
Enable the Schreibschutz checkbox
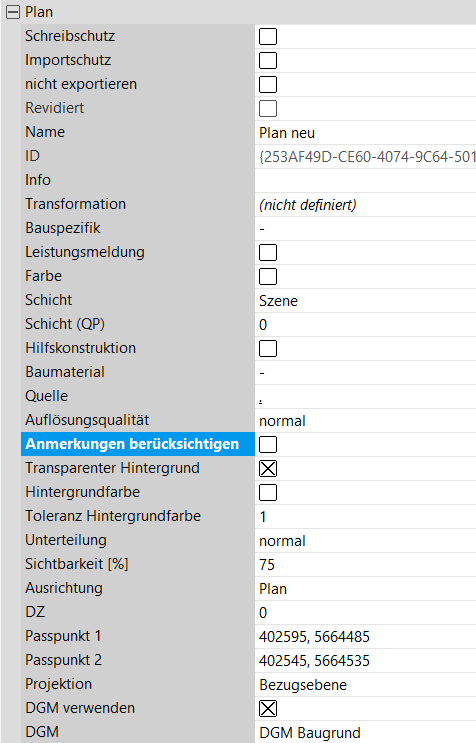[x=268, y=36]
